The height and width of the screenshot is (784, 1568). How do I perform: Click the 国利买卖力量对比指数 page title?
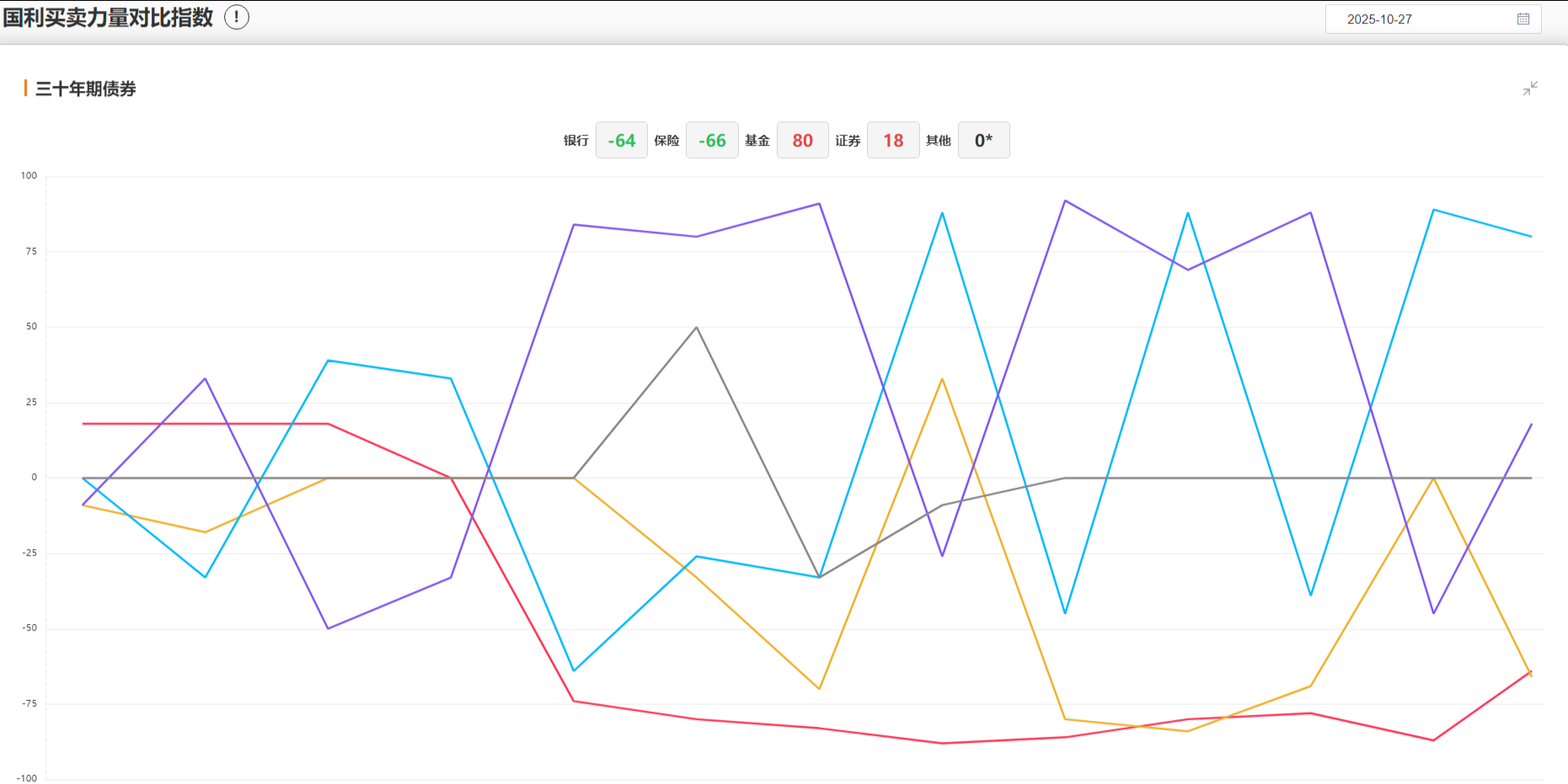tap(108, 18)
